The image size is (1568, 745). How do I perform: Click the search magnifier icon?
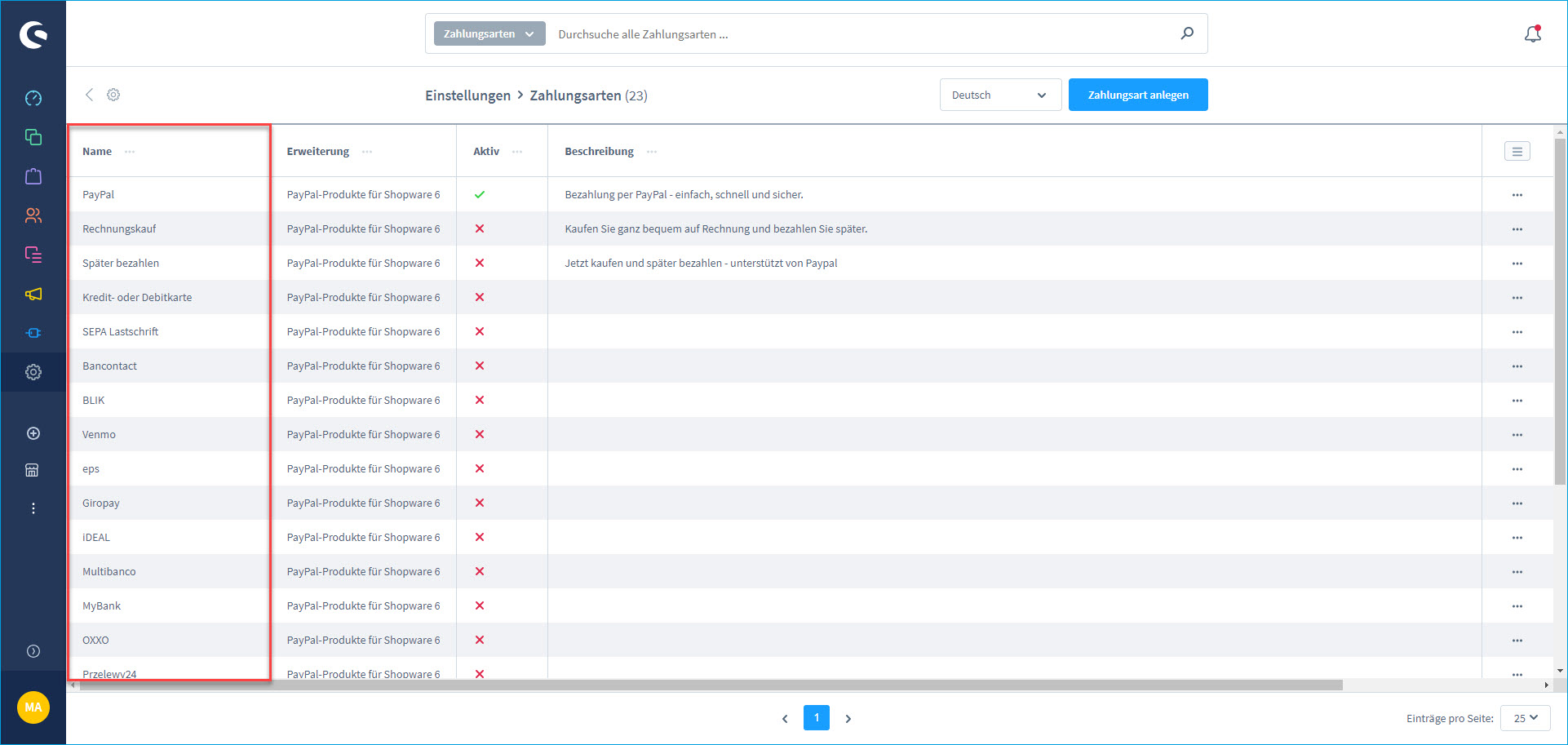click(x=1187, y=33)
